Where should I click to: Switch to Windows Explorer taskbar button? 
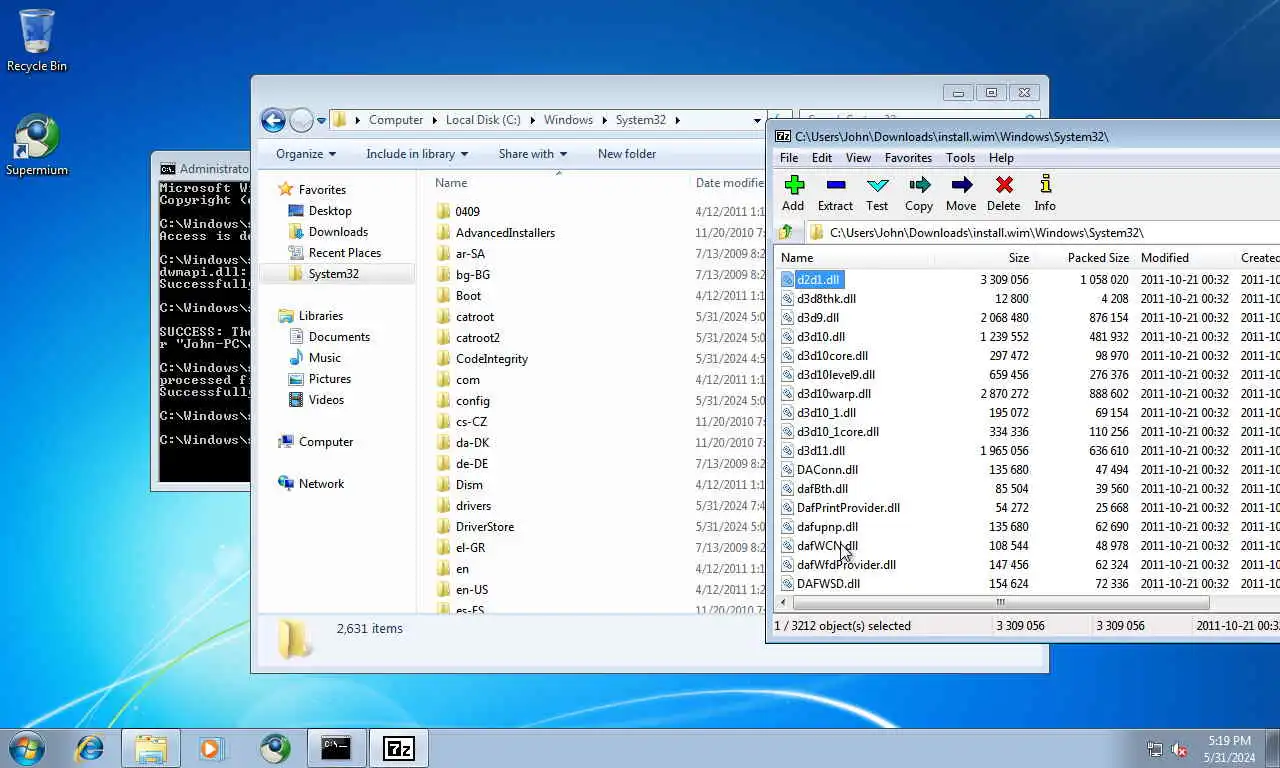[151, 748]
